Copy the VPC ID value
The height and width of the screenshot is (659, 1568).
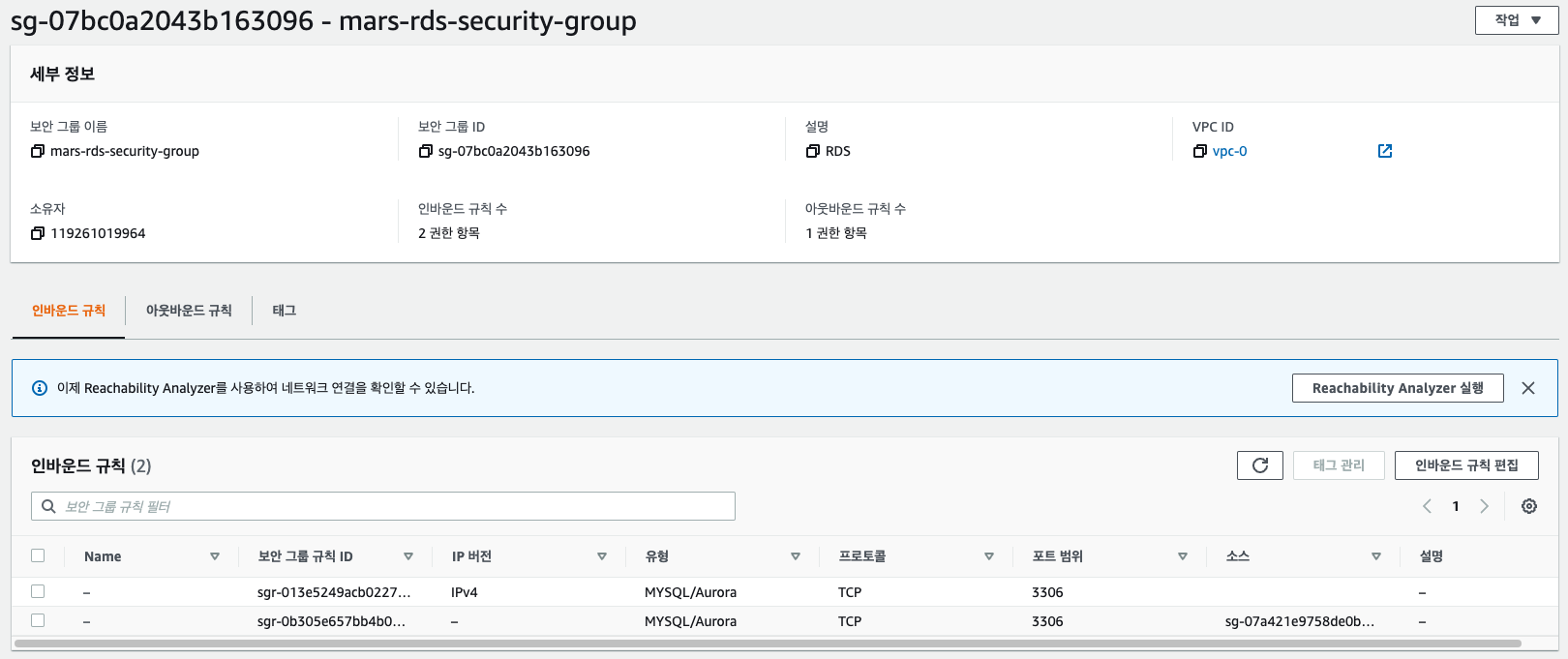pyautogui.click(x=1199, y=151)
